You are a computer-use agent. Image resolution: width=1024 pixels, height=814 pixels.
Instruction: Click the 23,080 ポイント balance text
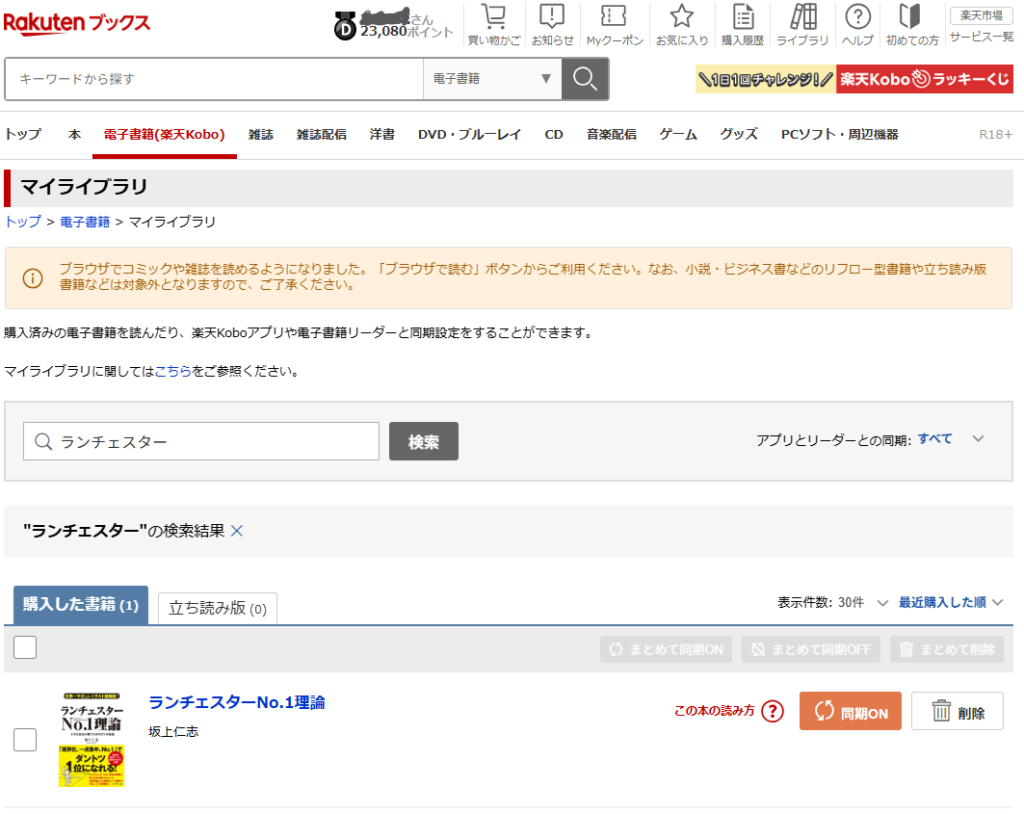pos(406,31)
